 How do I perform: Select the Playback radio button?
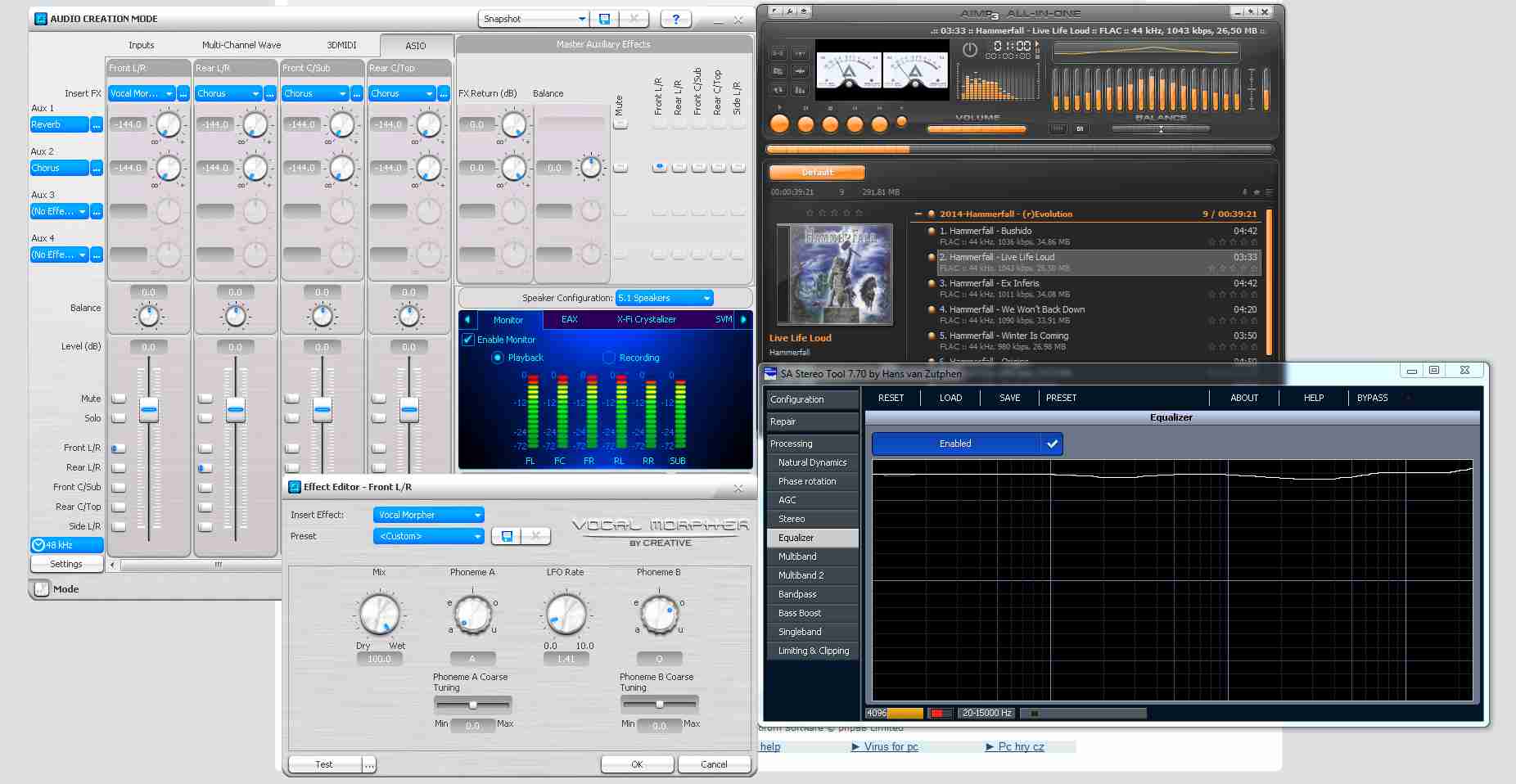click(x=497, y=358)
